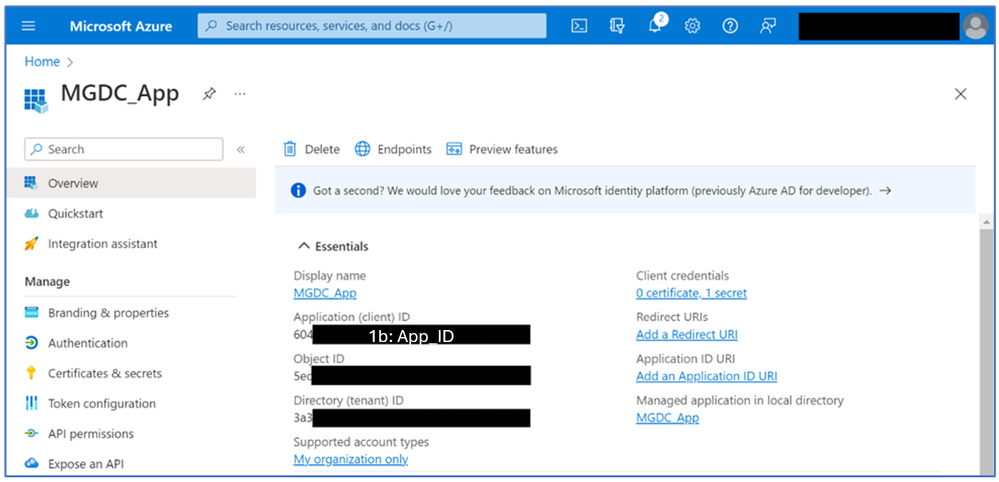Click Add an Application ID URI

point(707,376)
